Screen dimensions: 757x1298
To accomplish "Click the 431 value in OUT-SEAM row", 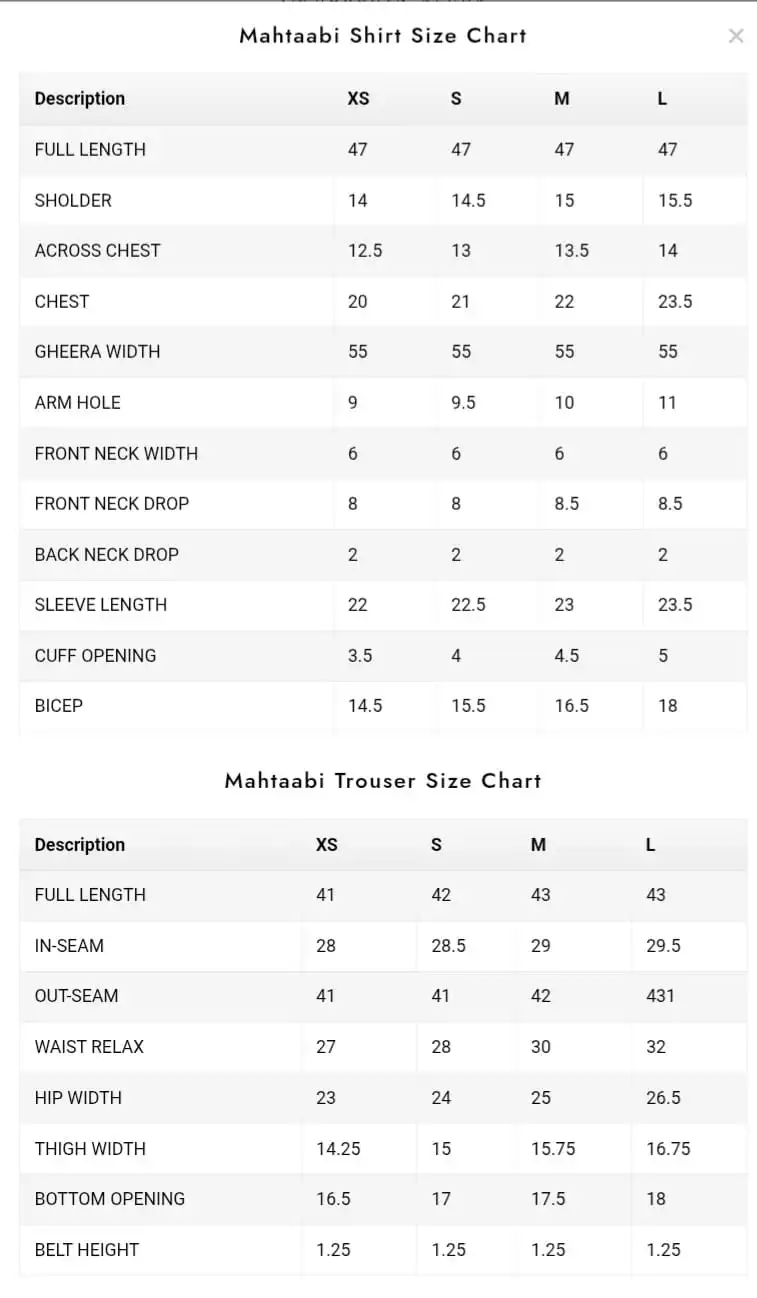I will point(660,995).
